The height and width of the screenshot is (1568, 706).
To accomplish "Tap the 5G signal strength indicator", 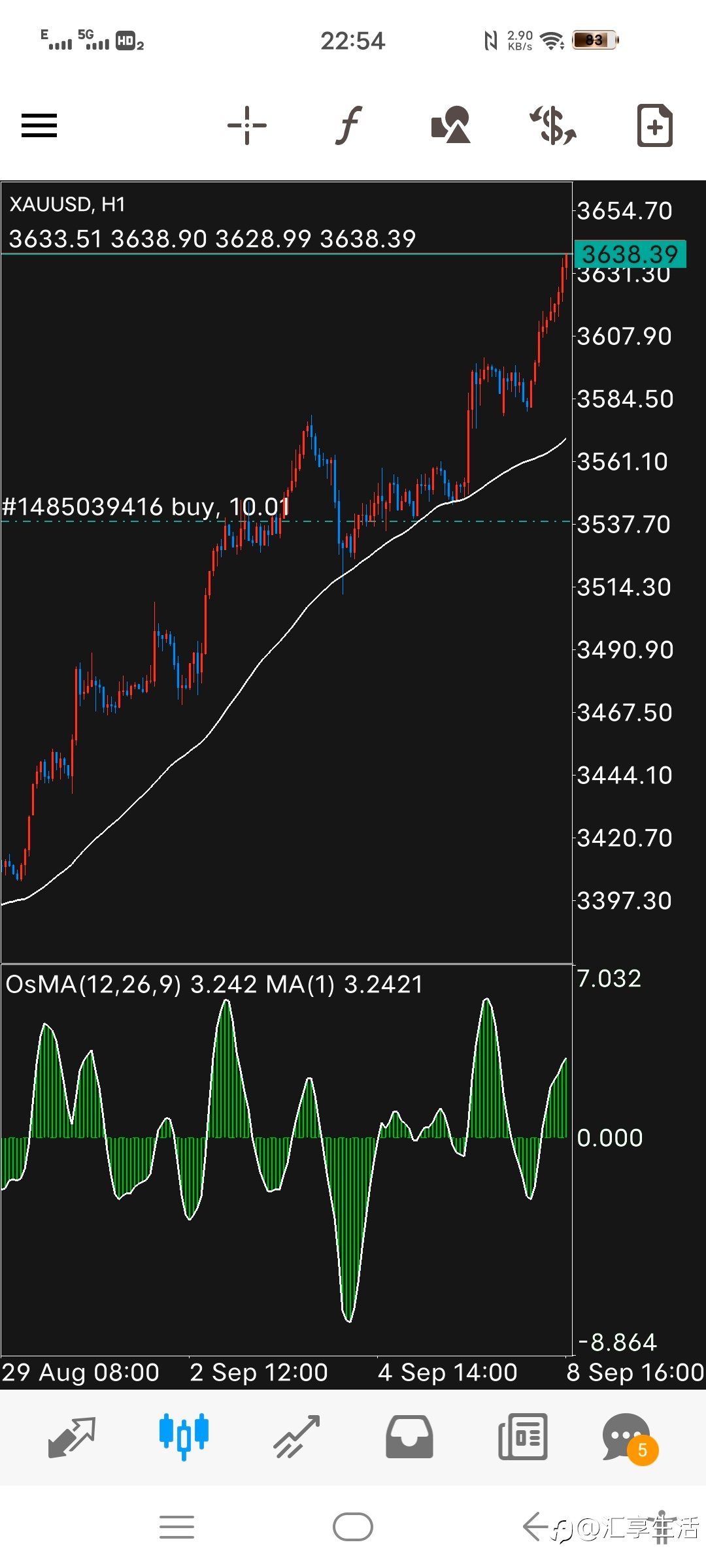I will point(93,39).
